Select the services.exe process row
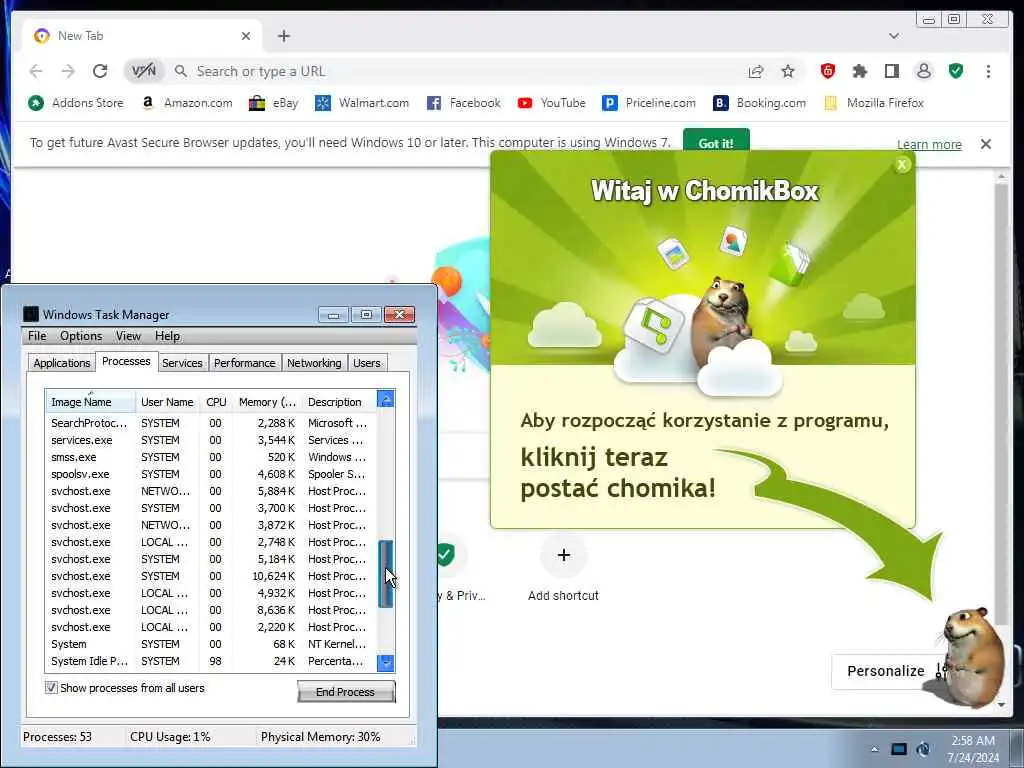Screen dimensions: 1024x768 (x=210, y=440)
